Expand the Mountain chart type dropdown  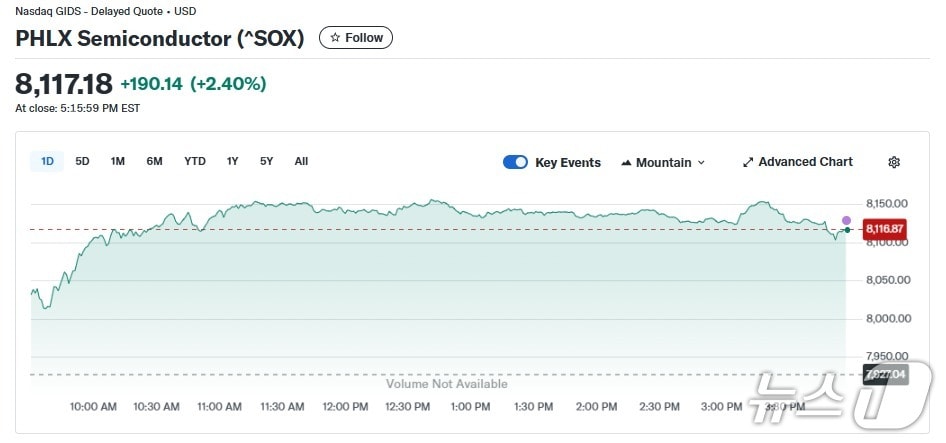(662, 162)
